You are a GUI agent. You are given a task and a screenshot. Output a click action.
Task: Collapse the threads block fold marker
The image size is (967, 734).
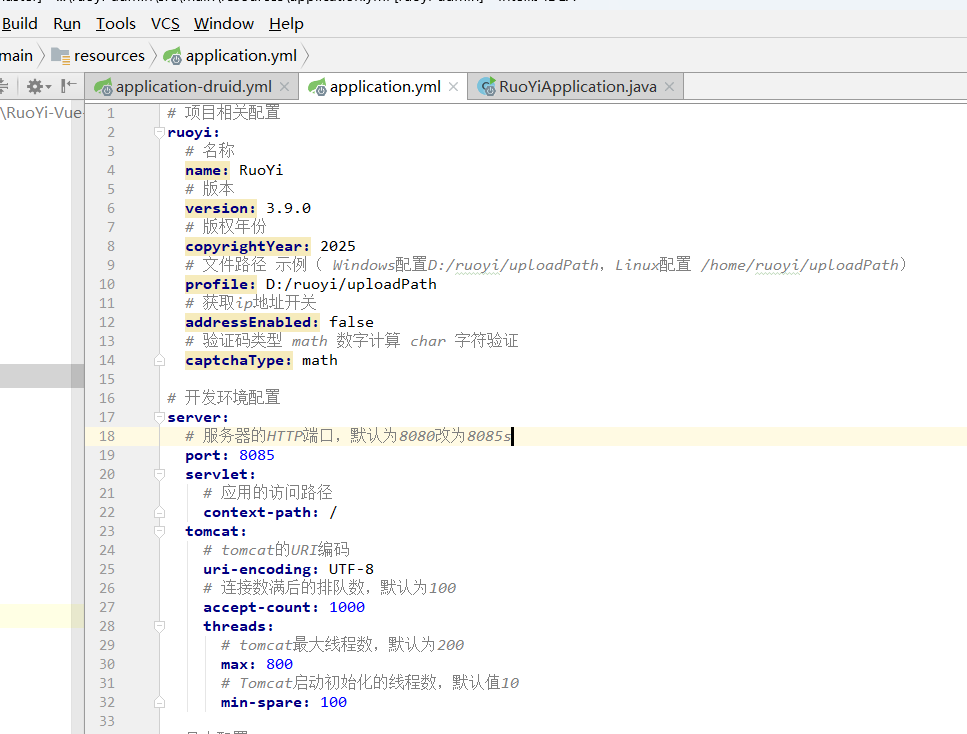(159, 626)
